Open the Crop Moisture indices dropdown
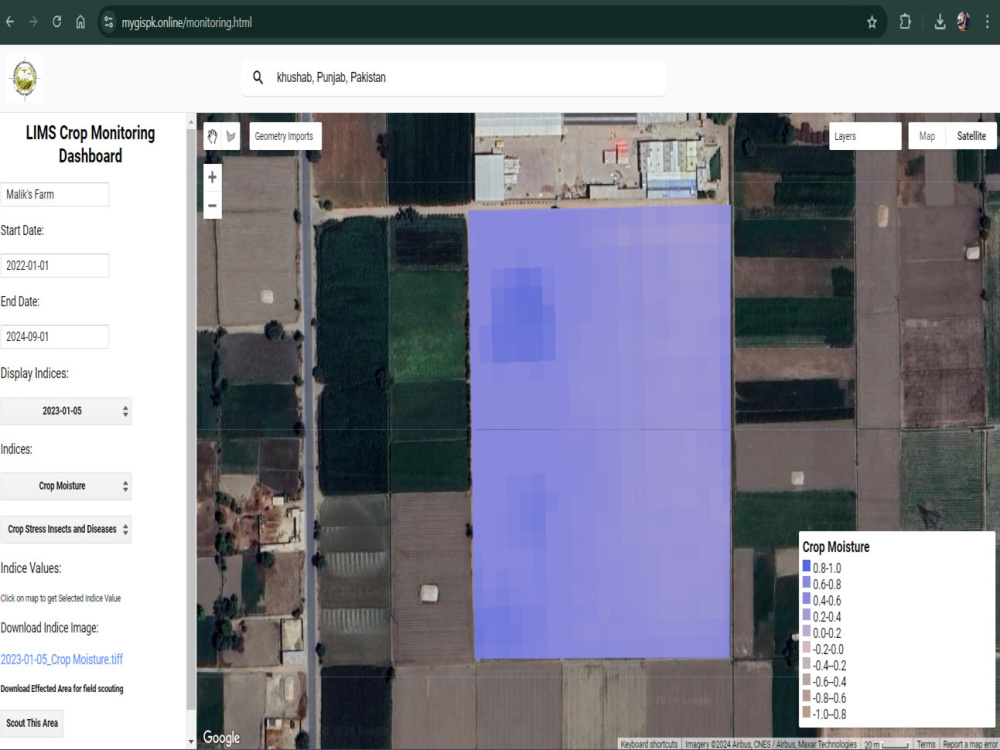The image size is (1000, 750). (66, 486)
